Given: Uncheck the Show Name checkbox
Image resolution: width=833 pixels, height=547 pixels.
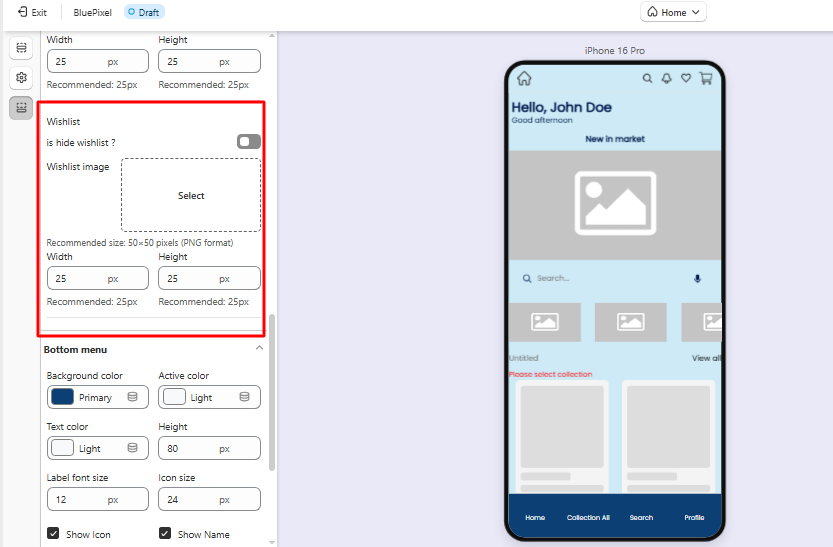Looking at the screenshot, I should (165, 534).
